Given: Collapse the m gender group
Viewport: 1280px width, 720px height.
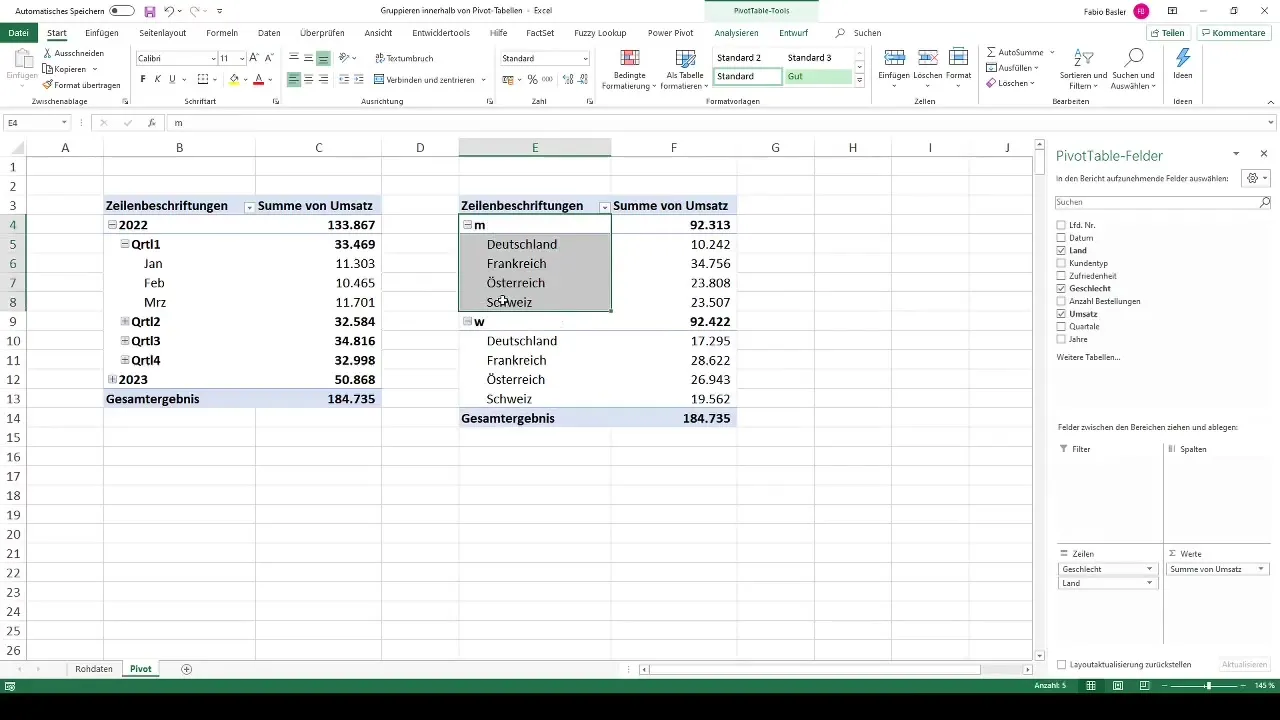Looking at the screenshot, I should (468, 225).
